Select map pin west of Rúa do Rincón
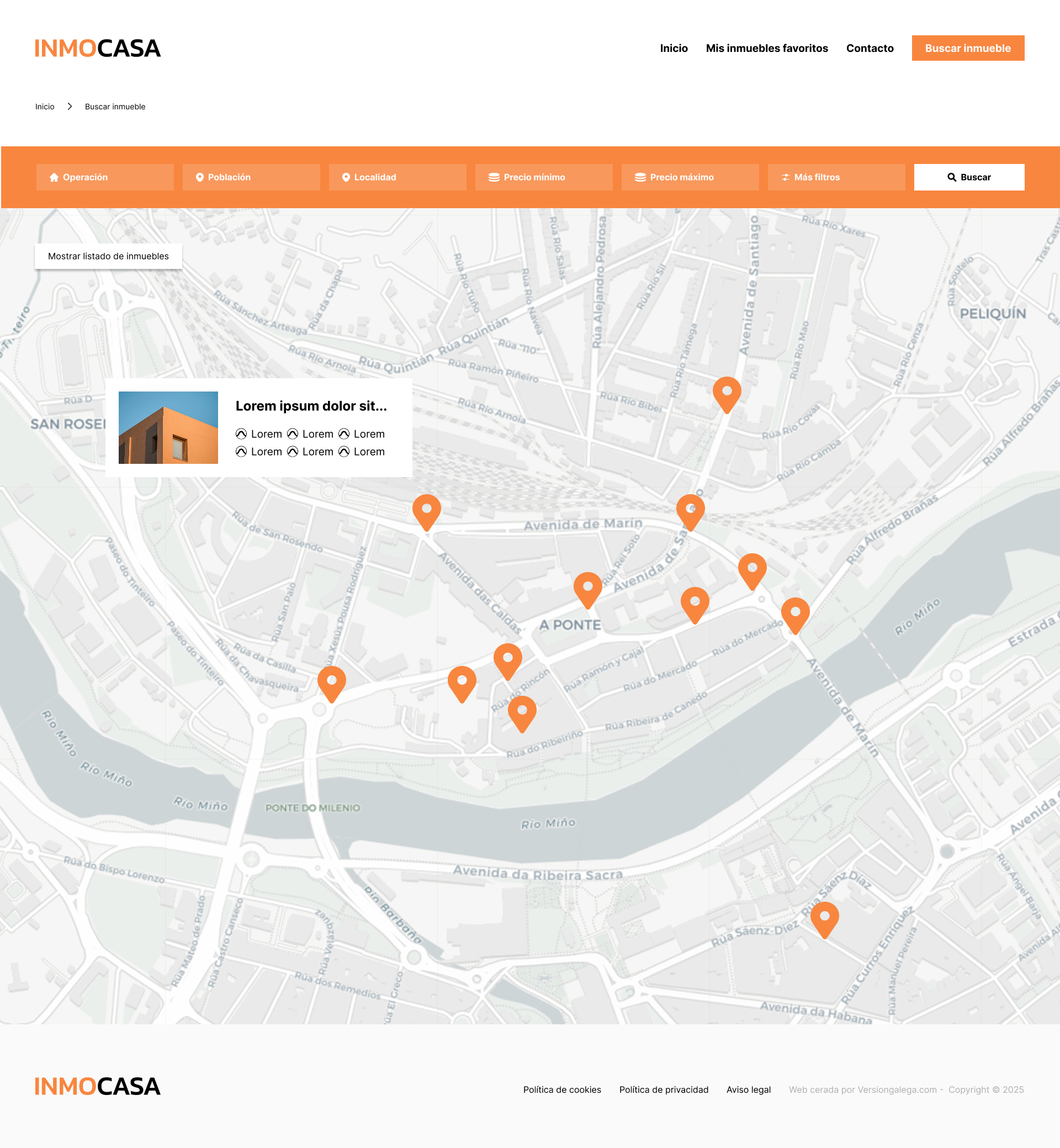 coord(462,685)
